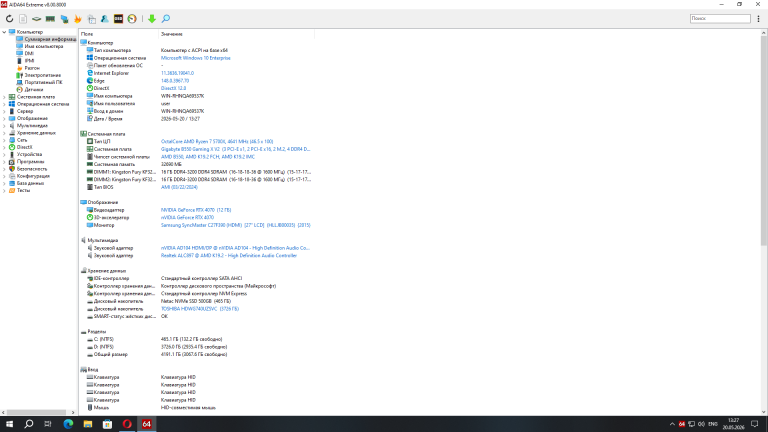
Task: Open the Samsung SyncMaster monitor link
Action: [236, 225]
